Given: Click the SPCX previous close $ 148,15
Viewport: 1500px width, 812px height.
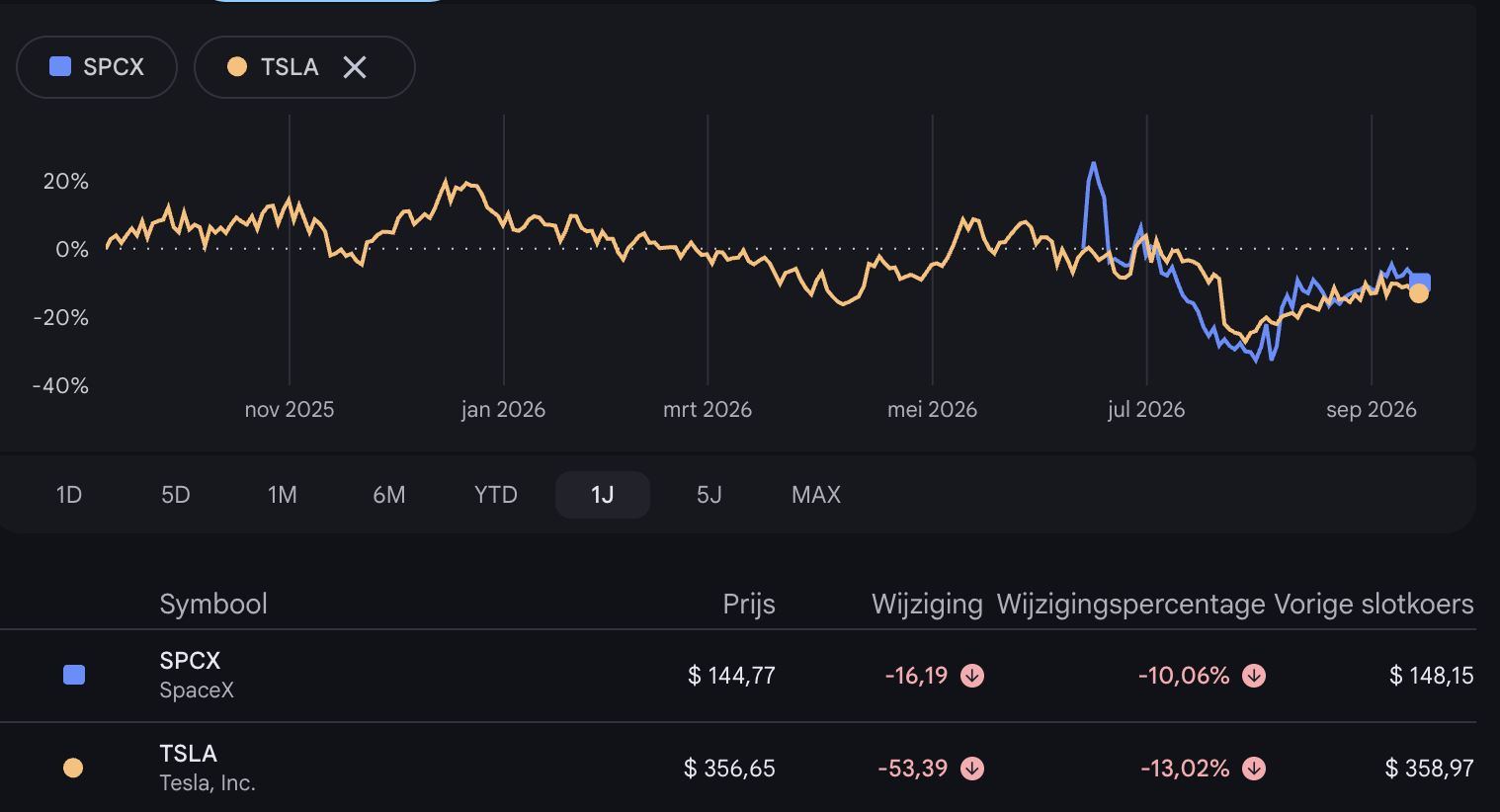Looking at the screenshot, I should tap(1432, 676).
